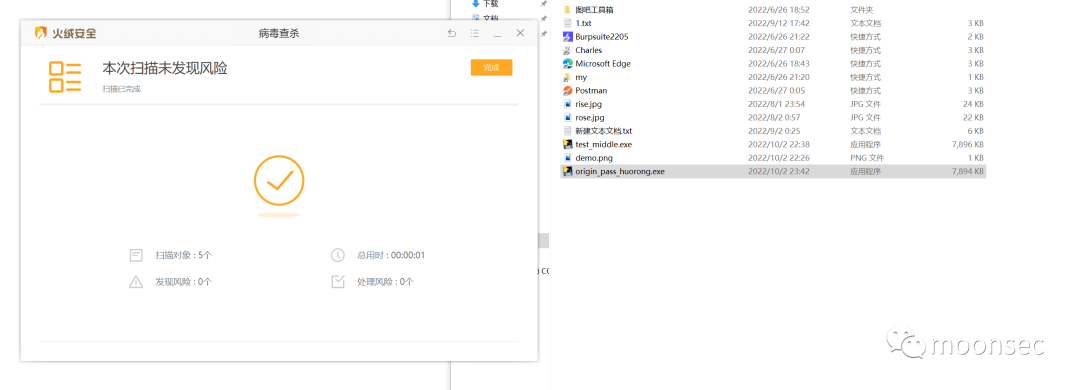Click the large orange checkmark circle
The width and height of the screenshot is (1080, 390).
point(279,181)
